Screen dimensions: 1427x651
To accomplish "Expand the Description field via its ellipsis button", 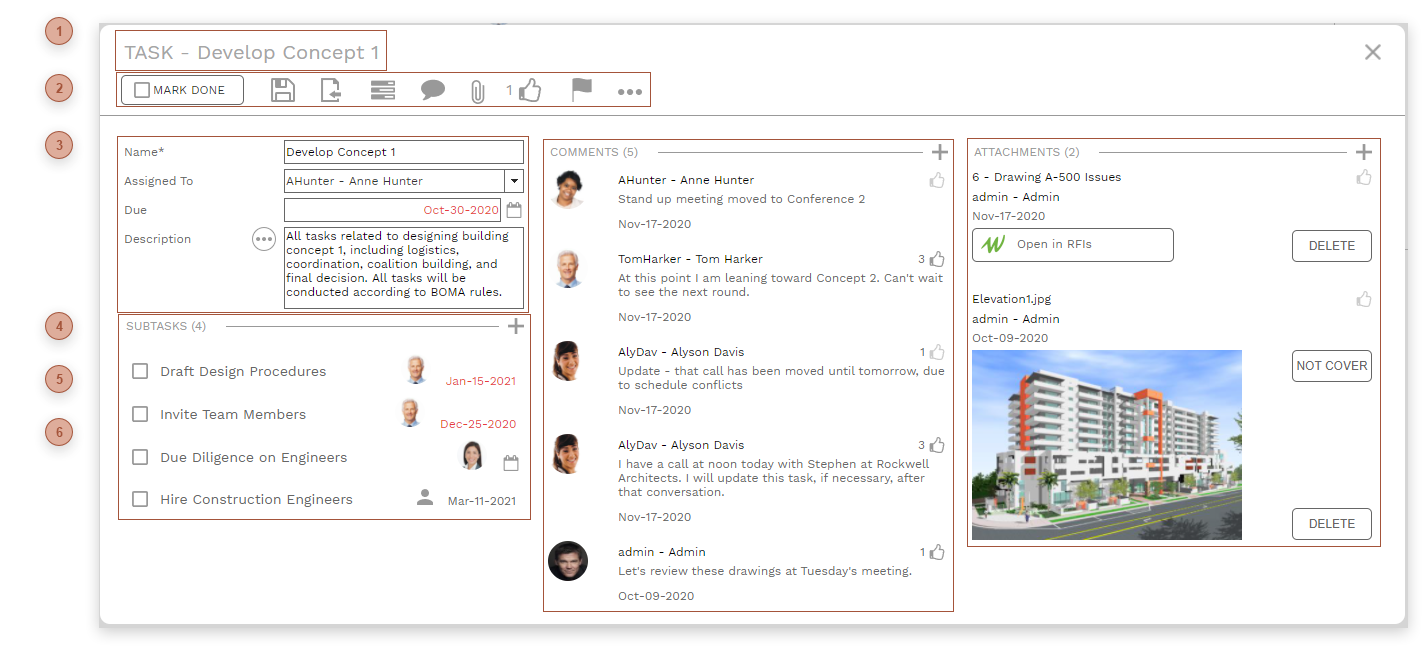I will click(263, 239).
